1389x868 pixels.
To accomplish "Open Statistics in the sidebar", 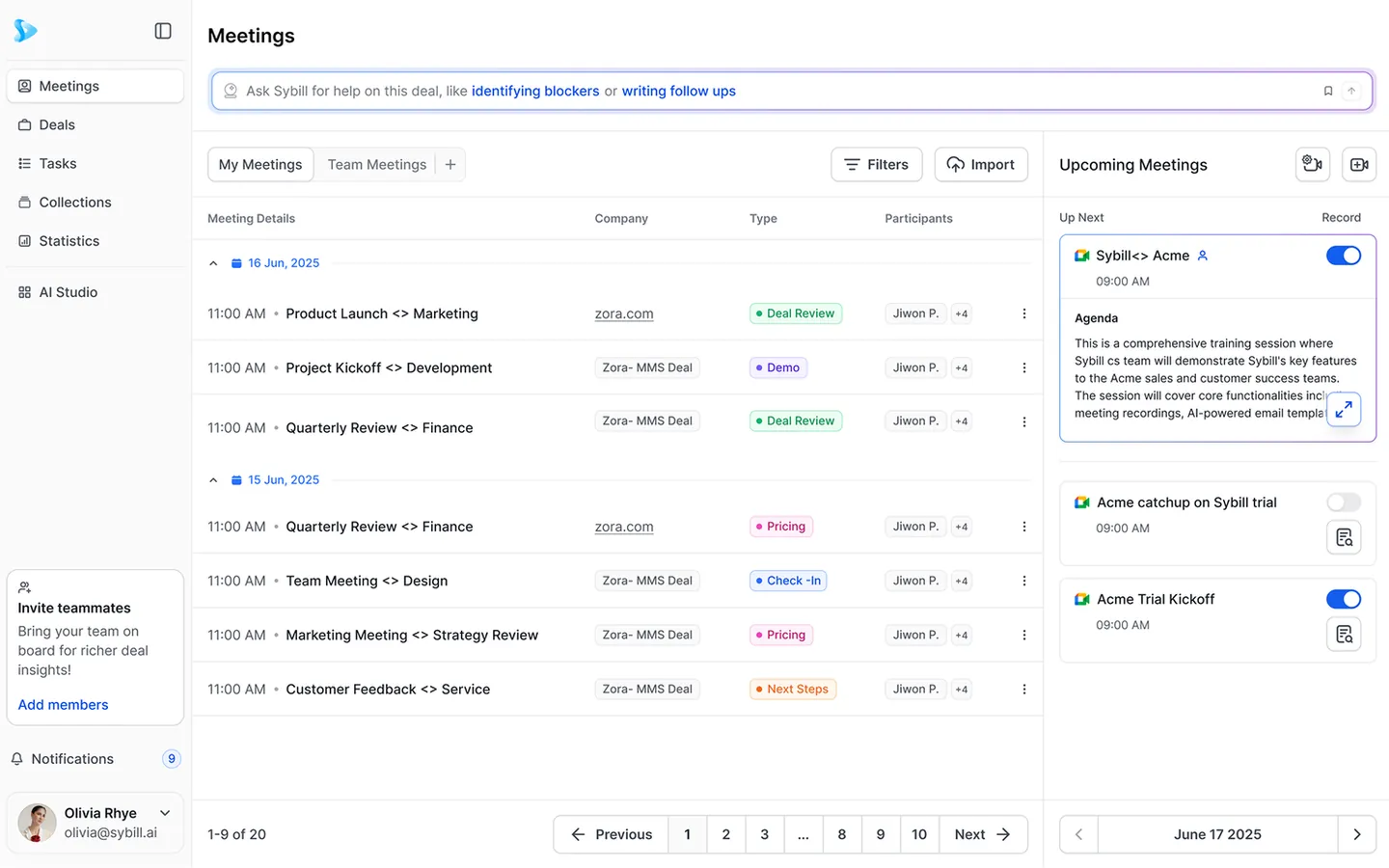I will click(x=95, y=241).
